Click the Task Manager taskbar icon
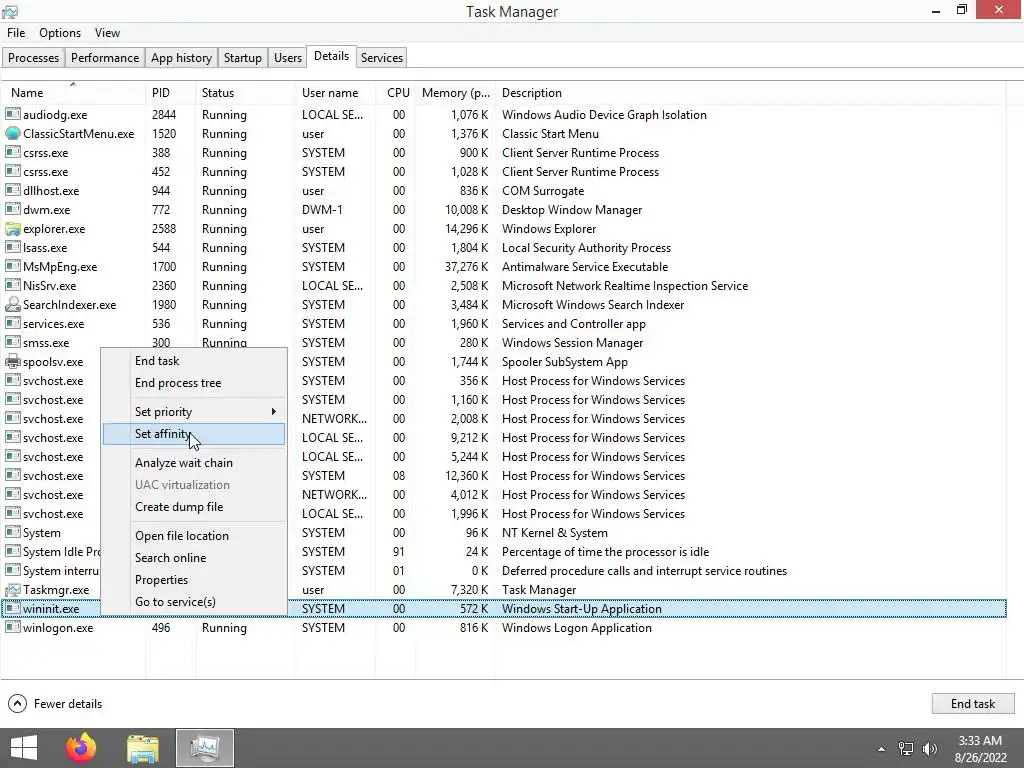Screen dimensions: 1024x768 [205, 748]
